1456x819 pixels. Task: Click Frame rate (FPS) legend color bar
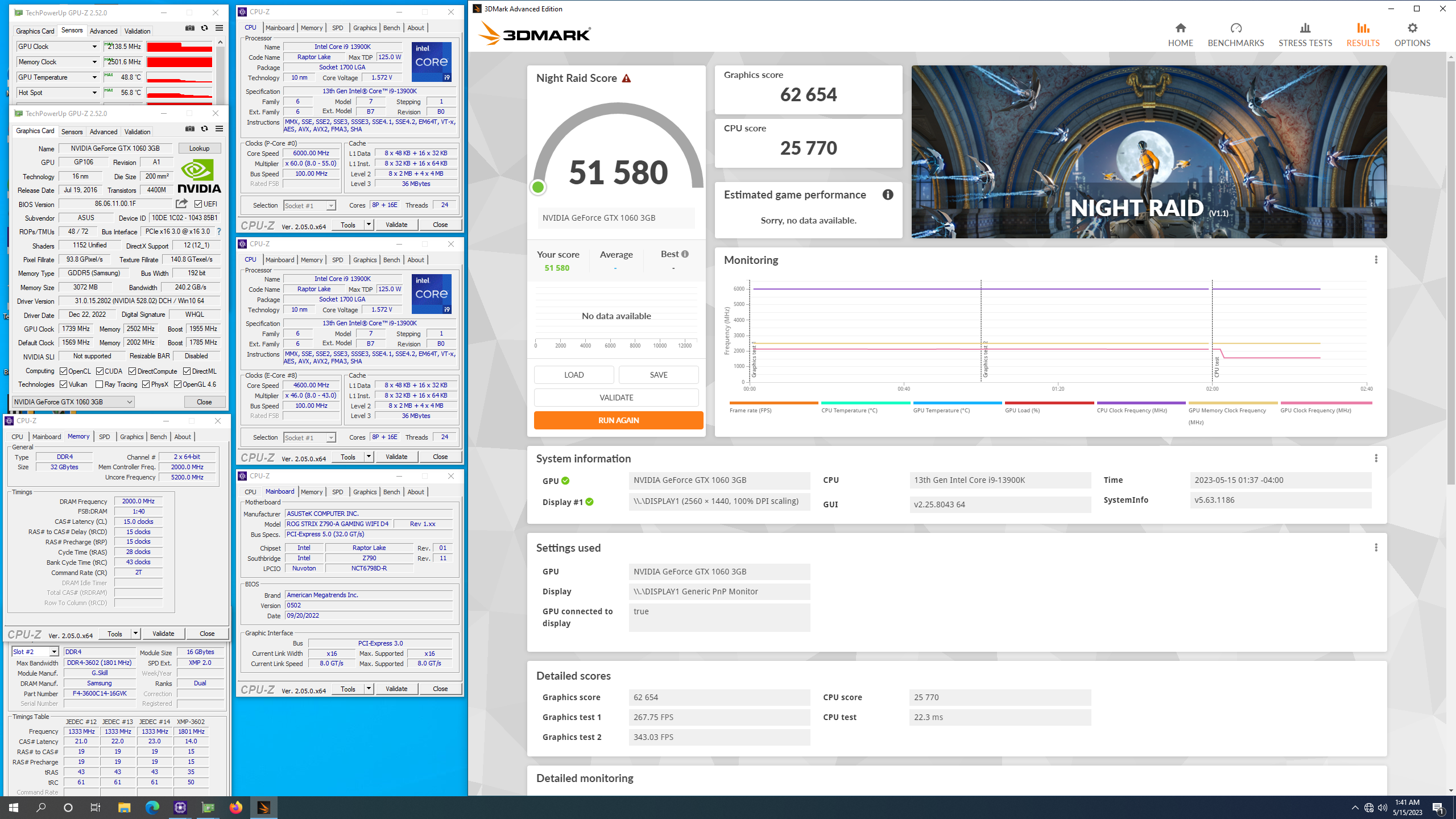tap(773, 403)
